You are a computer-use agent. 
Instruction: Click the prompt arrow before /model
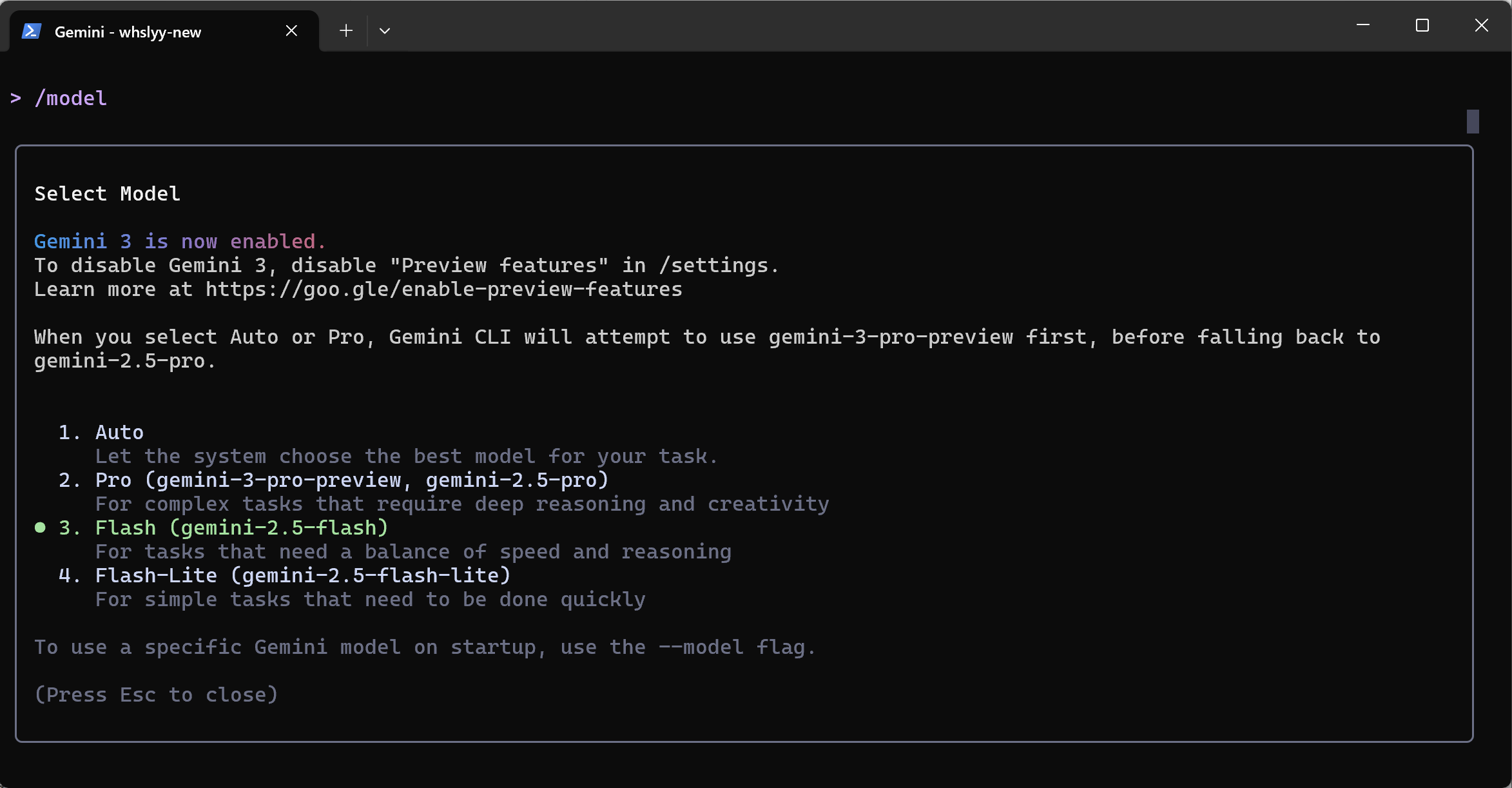point(15,98)
